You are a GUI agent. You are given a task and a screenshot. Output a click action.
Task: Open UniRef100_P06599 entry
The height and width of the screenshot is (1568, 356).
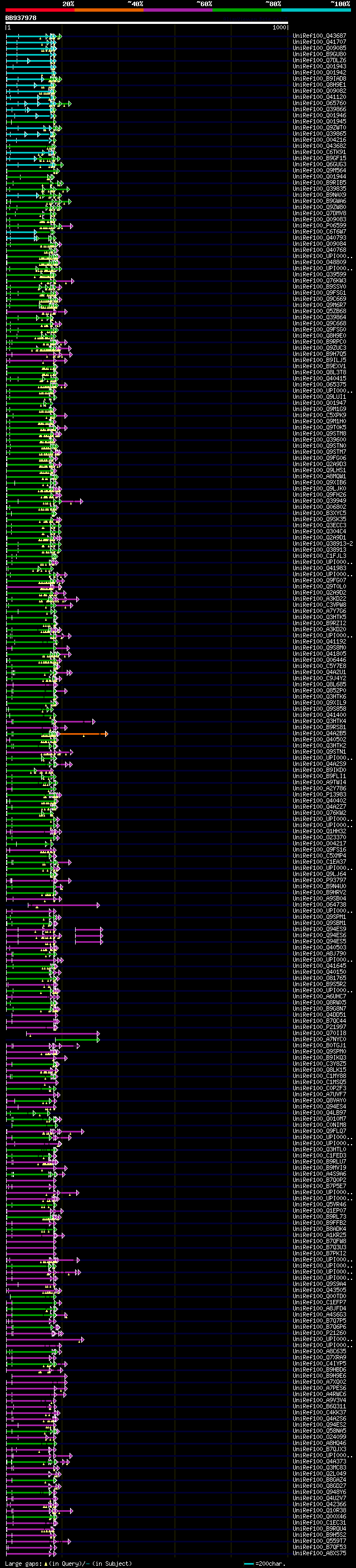pos(319,226)
